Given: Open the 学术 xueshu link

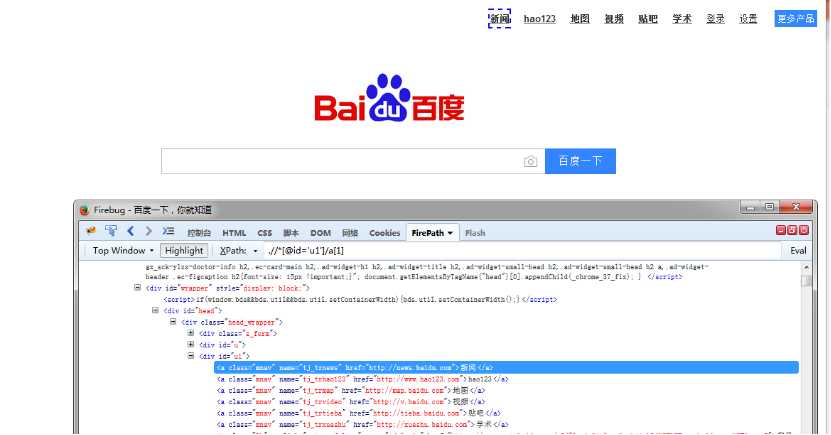Looking at the screenshot, I should click(682, 19).
